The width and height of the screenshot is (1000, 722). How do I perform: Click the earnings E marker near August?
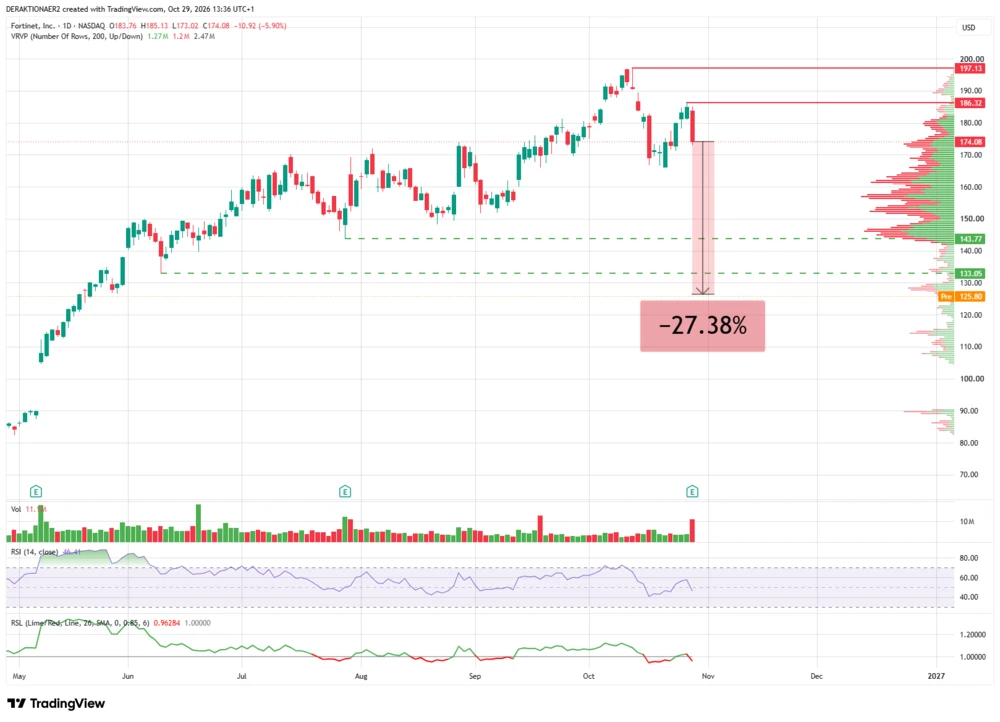(x=345, y=491)
